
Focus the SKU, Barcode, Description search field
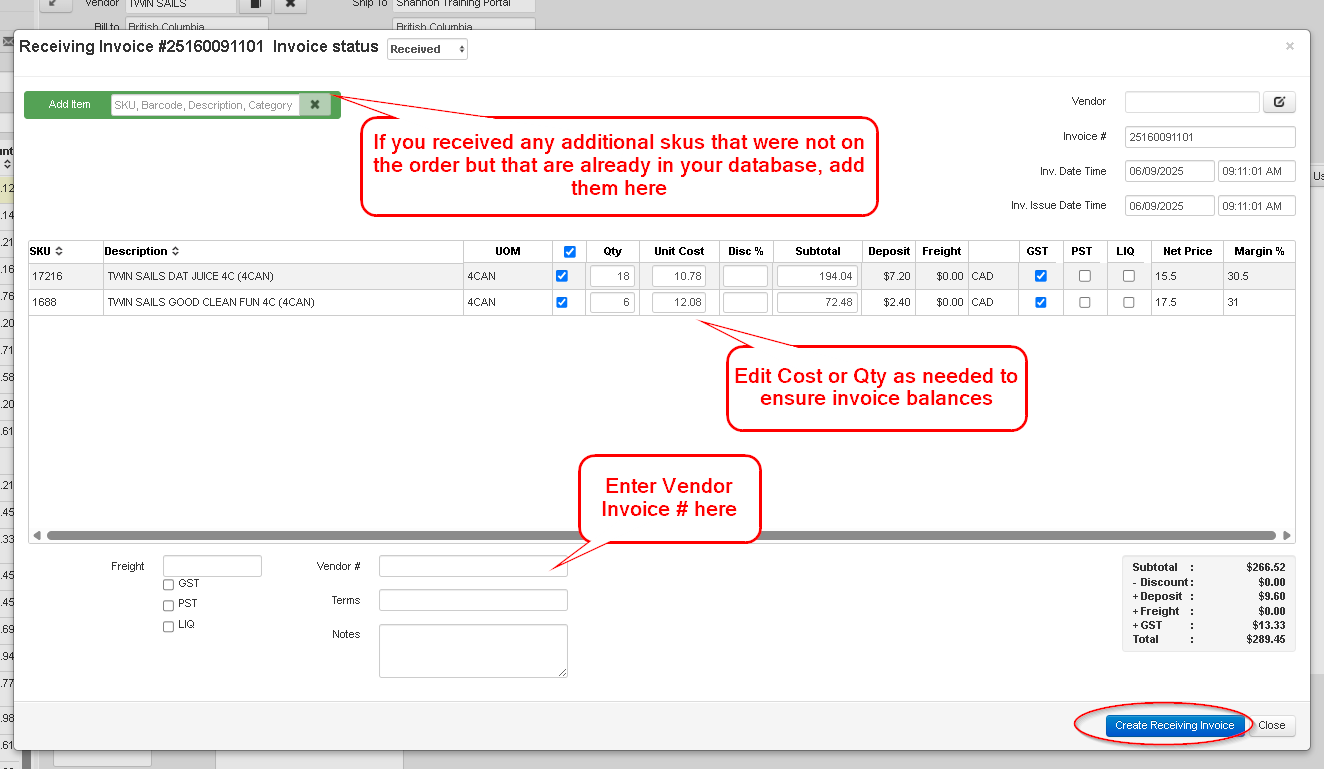click(x=205, y=105)
